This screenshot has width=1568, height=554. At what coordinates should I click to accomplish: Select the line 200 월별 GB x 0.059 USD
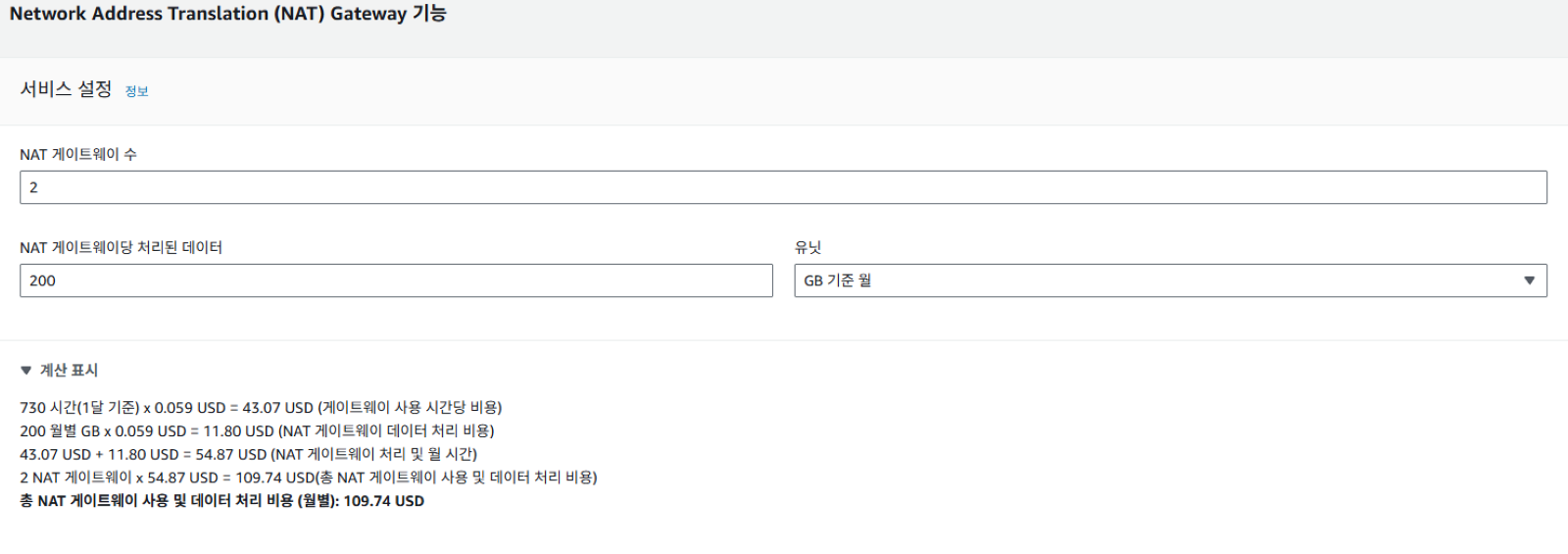[x=257, y=430]
